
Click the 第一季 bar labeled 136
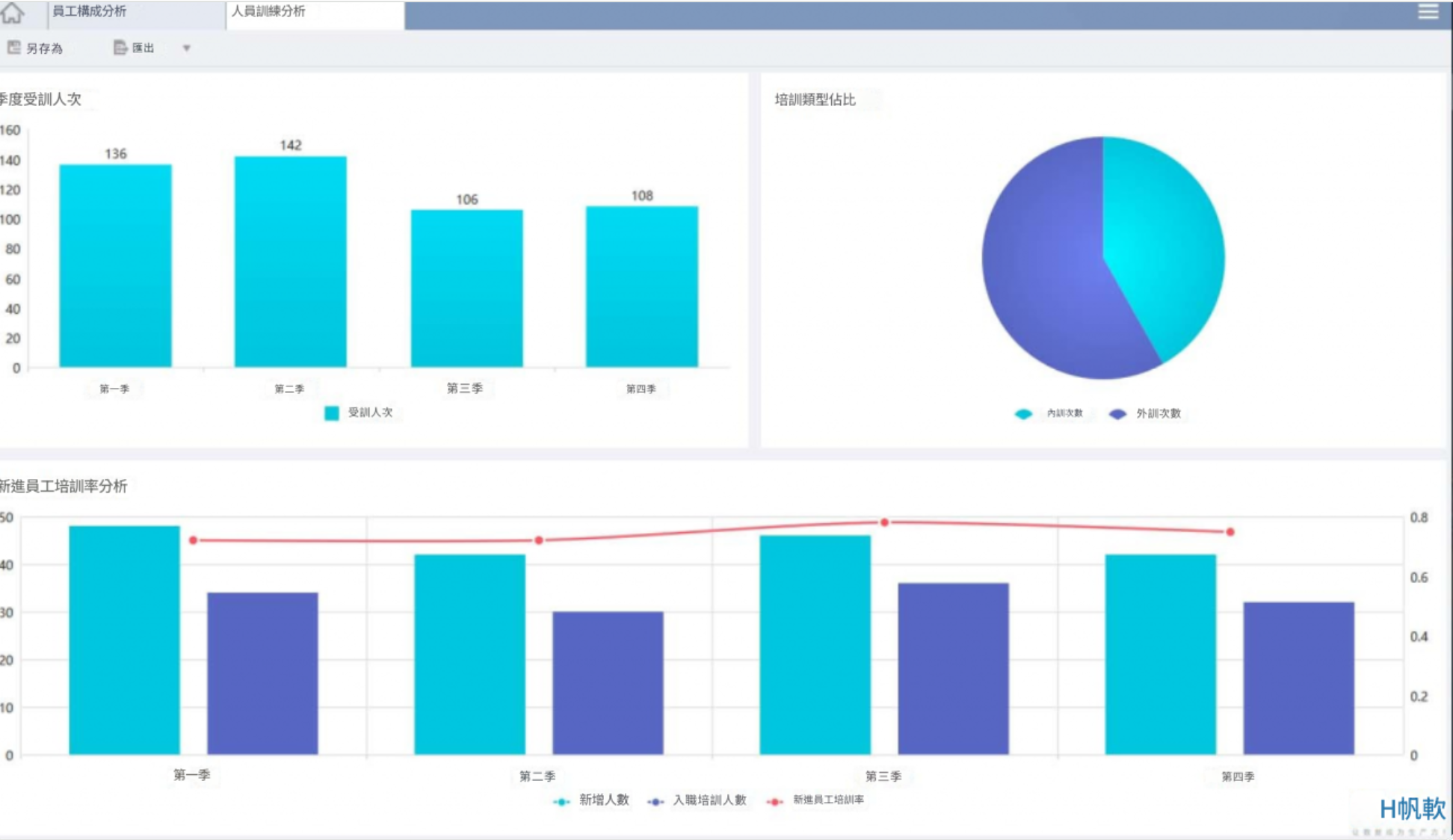click(x=116, y=265)
